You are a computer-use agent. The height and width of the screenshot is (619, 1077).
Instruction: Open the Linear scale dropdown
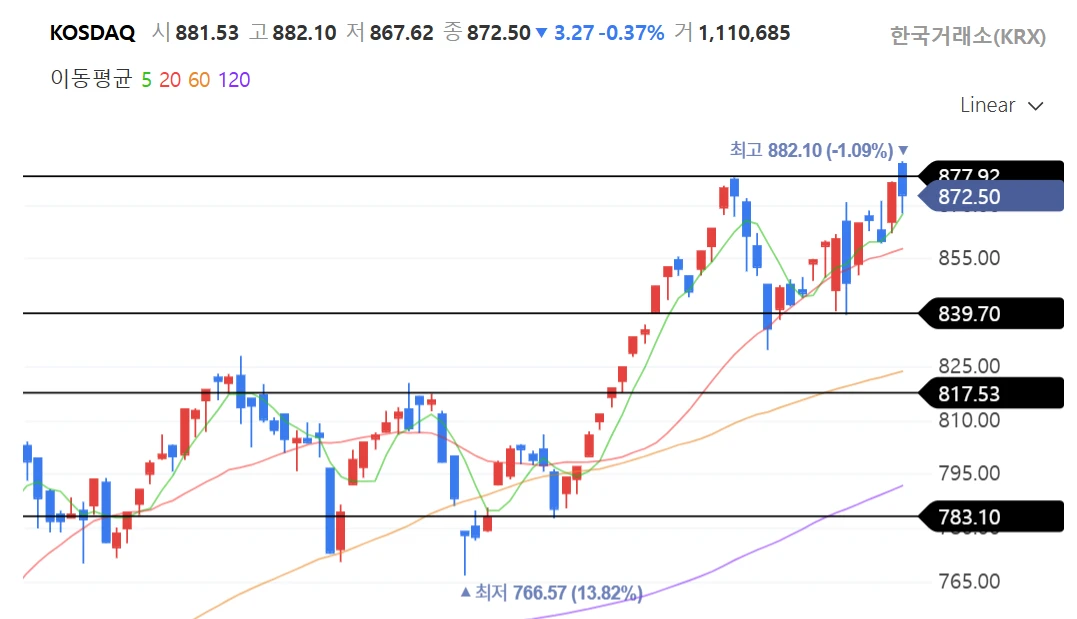click(x=1001, y=106)
